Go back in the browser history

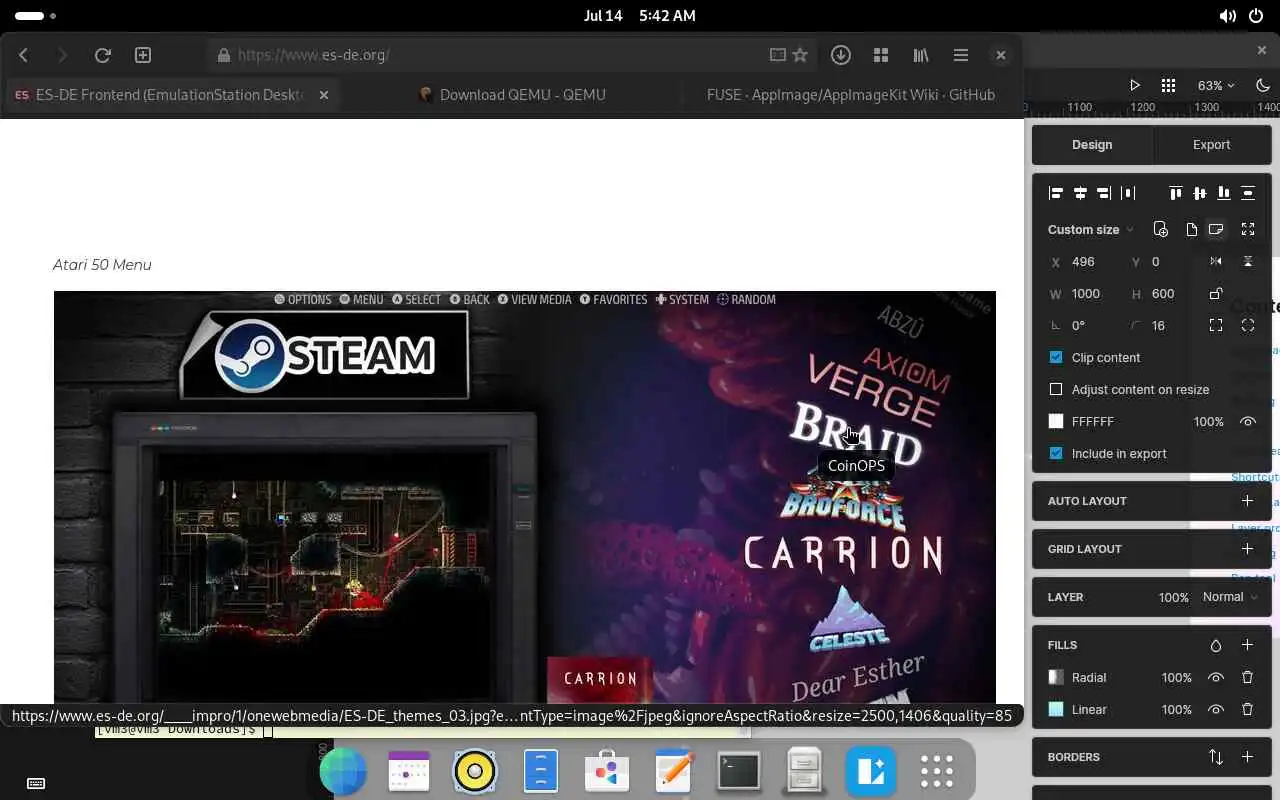click(x=24, y=55)
